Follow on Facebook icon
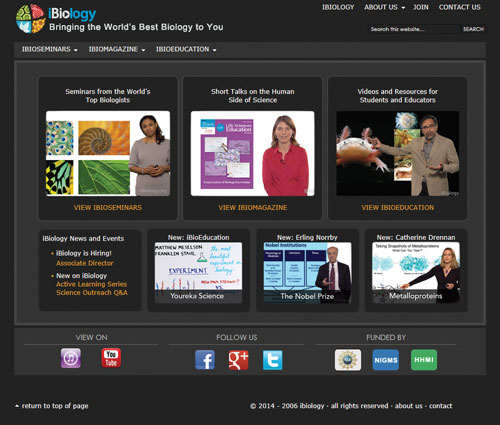 (x=205, y=360)
